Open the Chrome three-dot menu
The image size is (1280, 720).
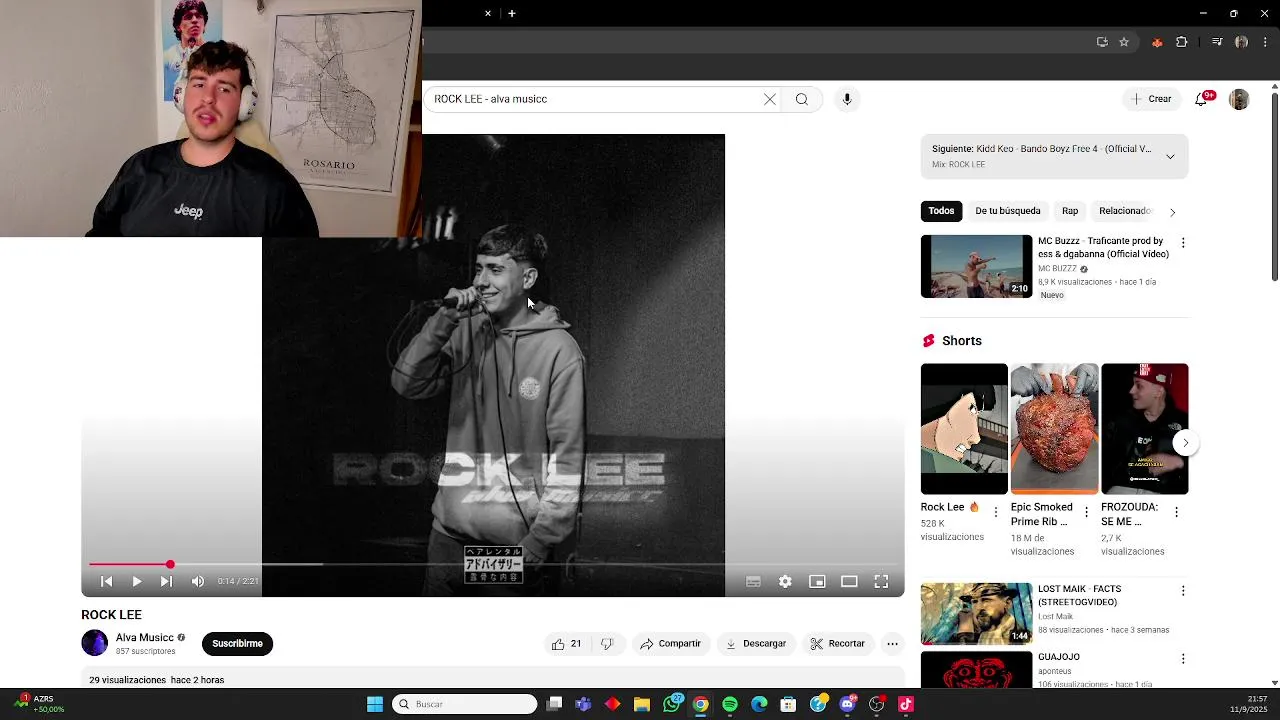coord(1265,42)
